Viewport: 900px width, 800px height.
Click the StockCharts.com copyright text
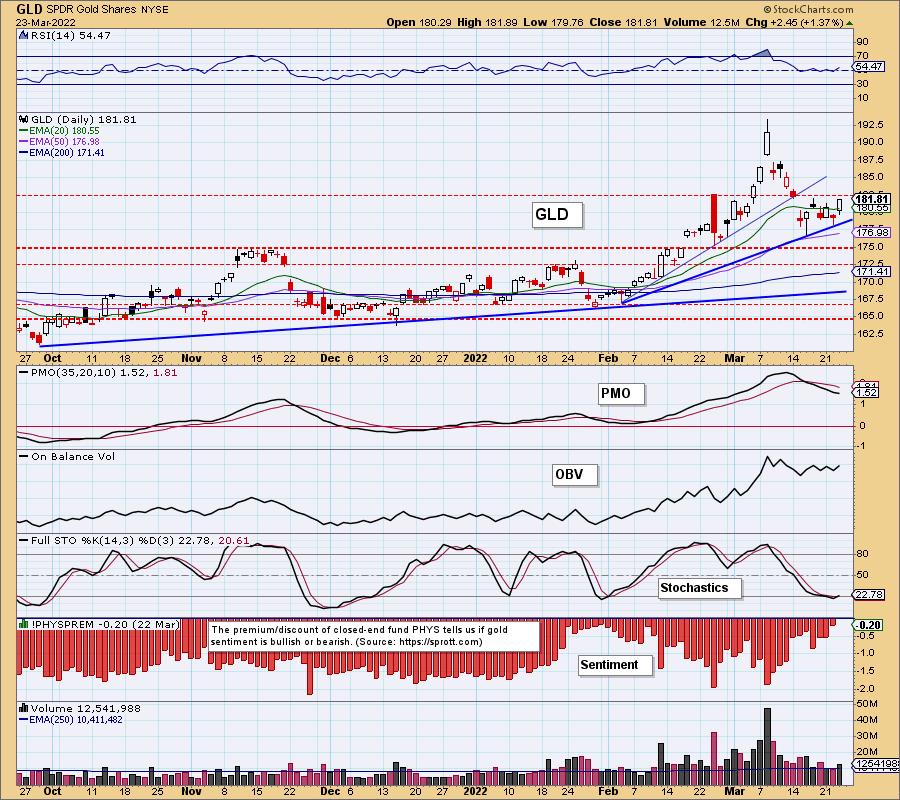coord(808,9)
